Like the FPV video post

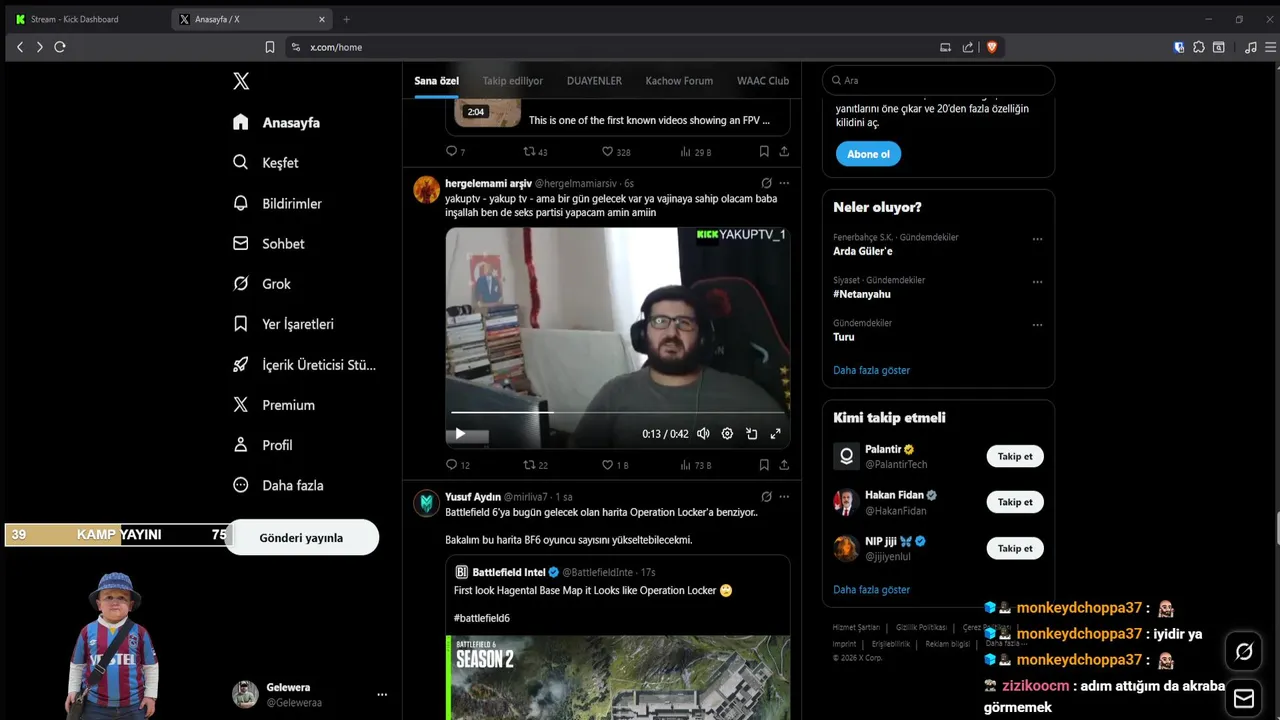pyautogui.click(x=607, y=152)
